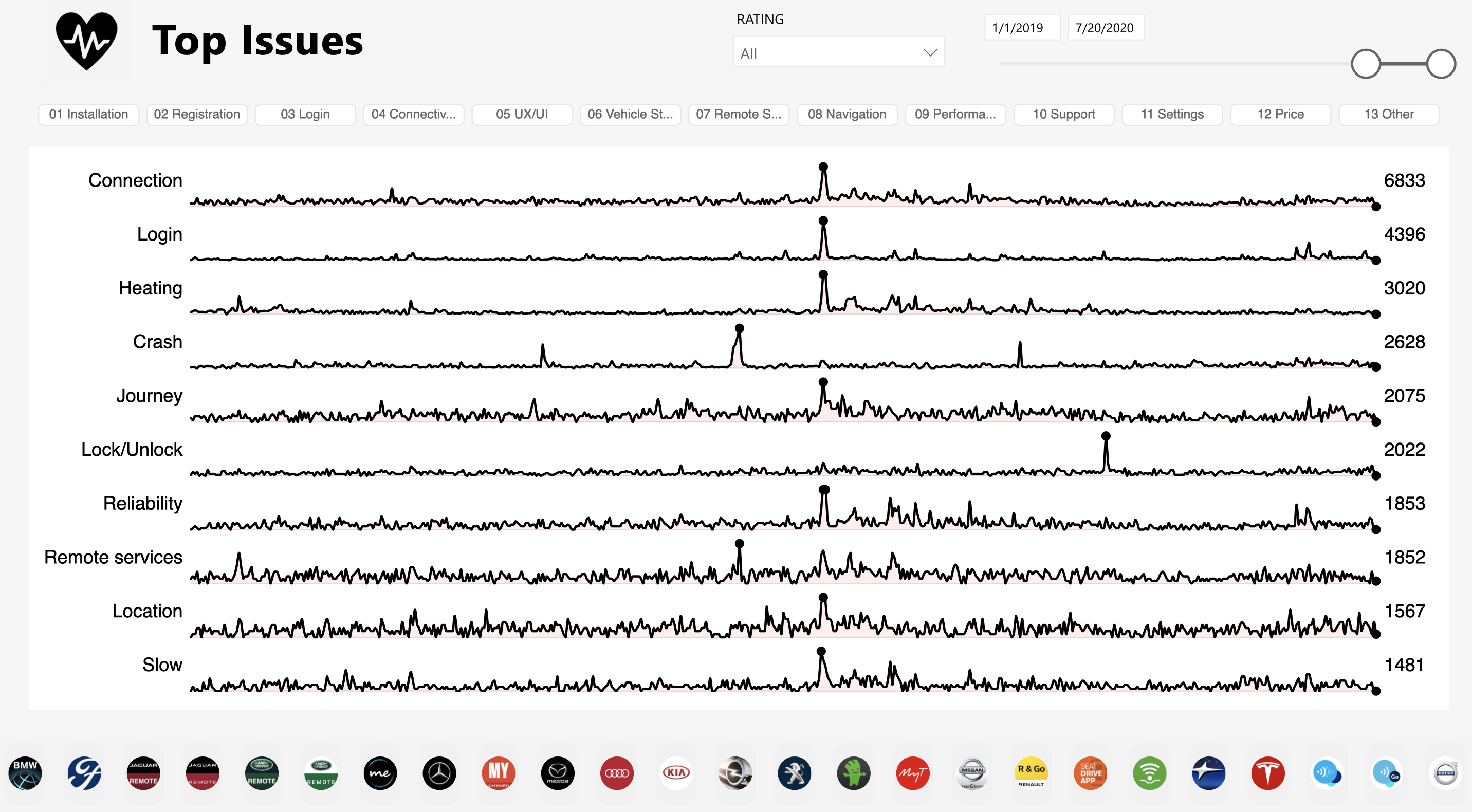Pick the red MyT Toyota icon
This screenshot has height=812, width=1472.
(913, 773)
